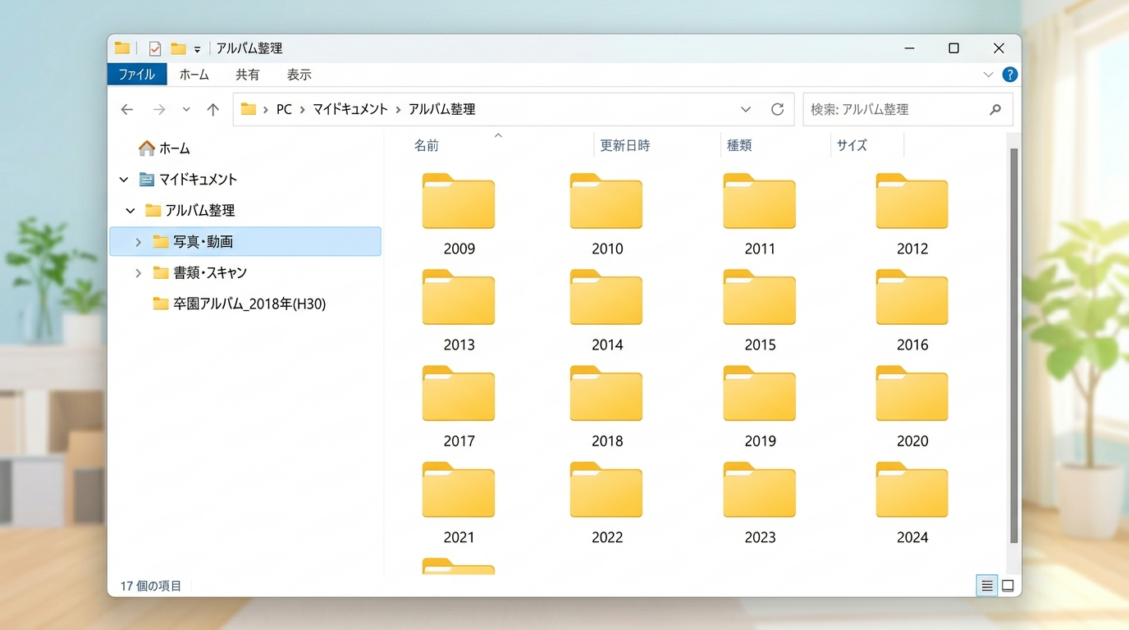
Task: Switch to details view layout icon
Action: click(x=987, y=586)
